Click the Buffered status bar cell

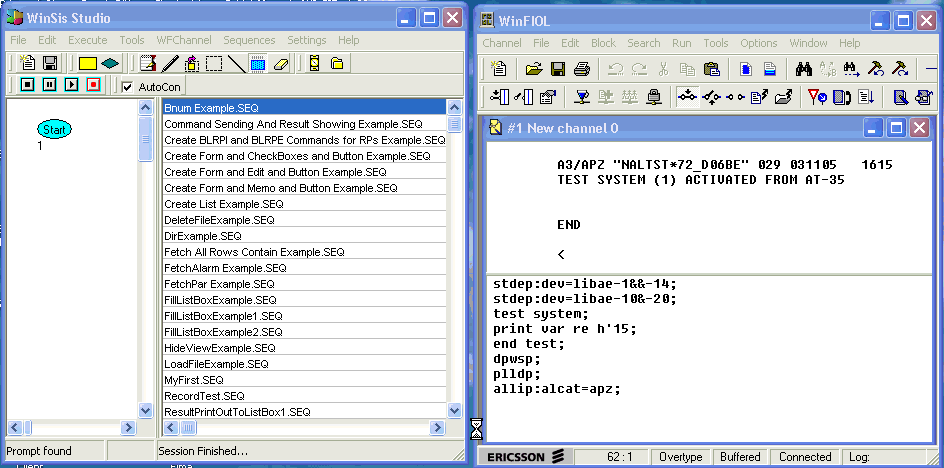click(x=740, y=457)
